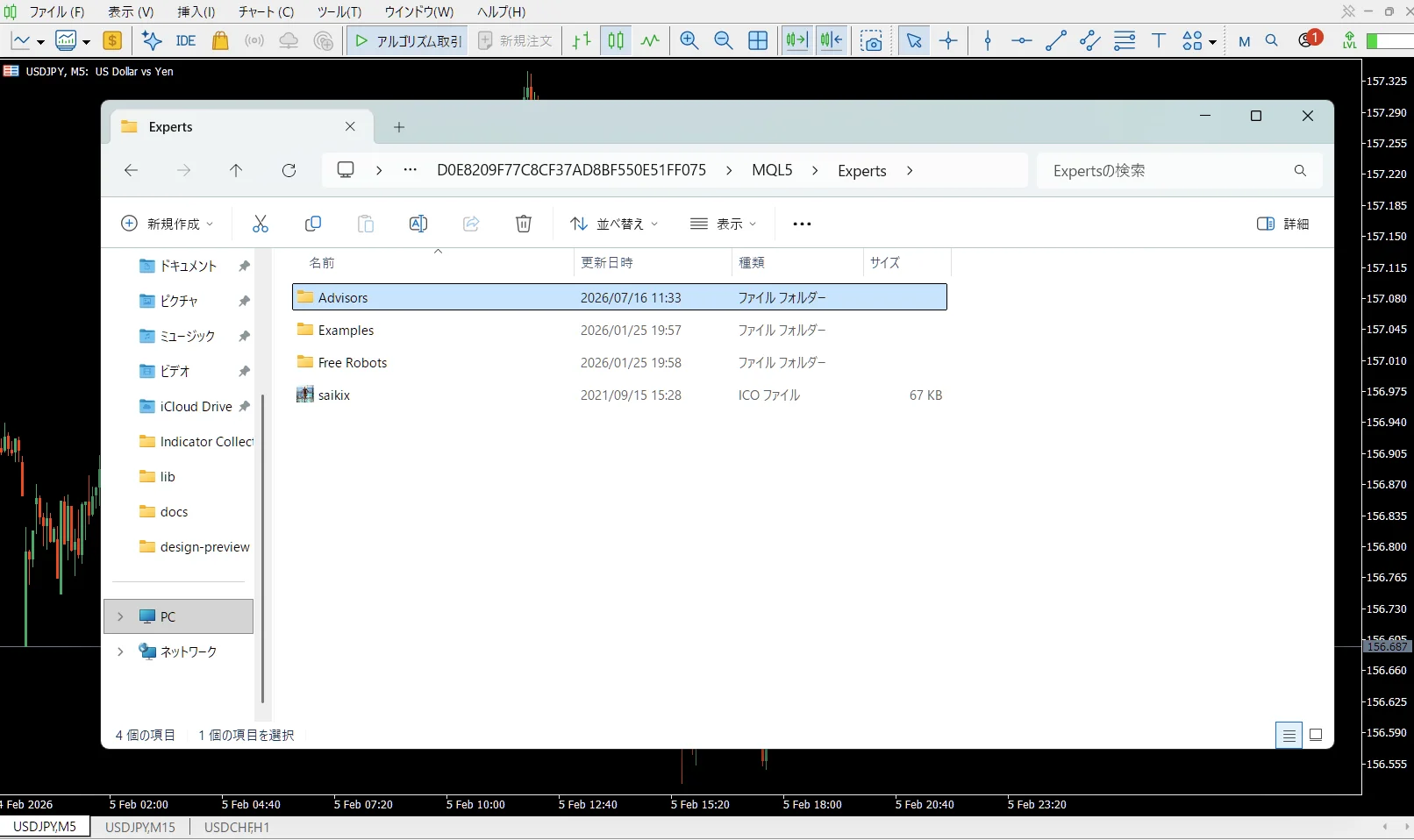Draw a horizontal line object
1414x840 pixels.
(1022, 40)
